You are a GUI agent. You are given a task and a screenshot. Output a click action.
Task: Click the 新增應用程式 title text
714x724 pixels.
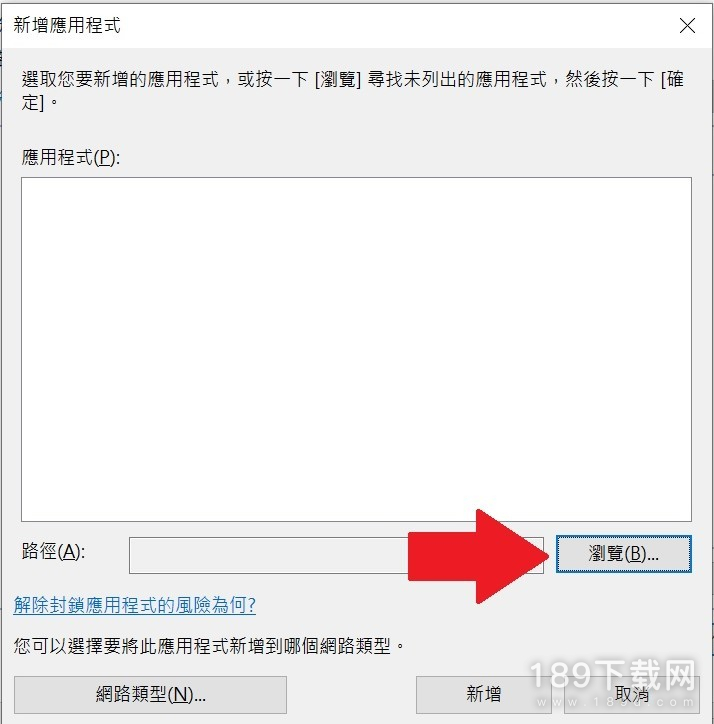tap(67, 25)
